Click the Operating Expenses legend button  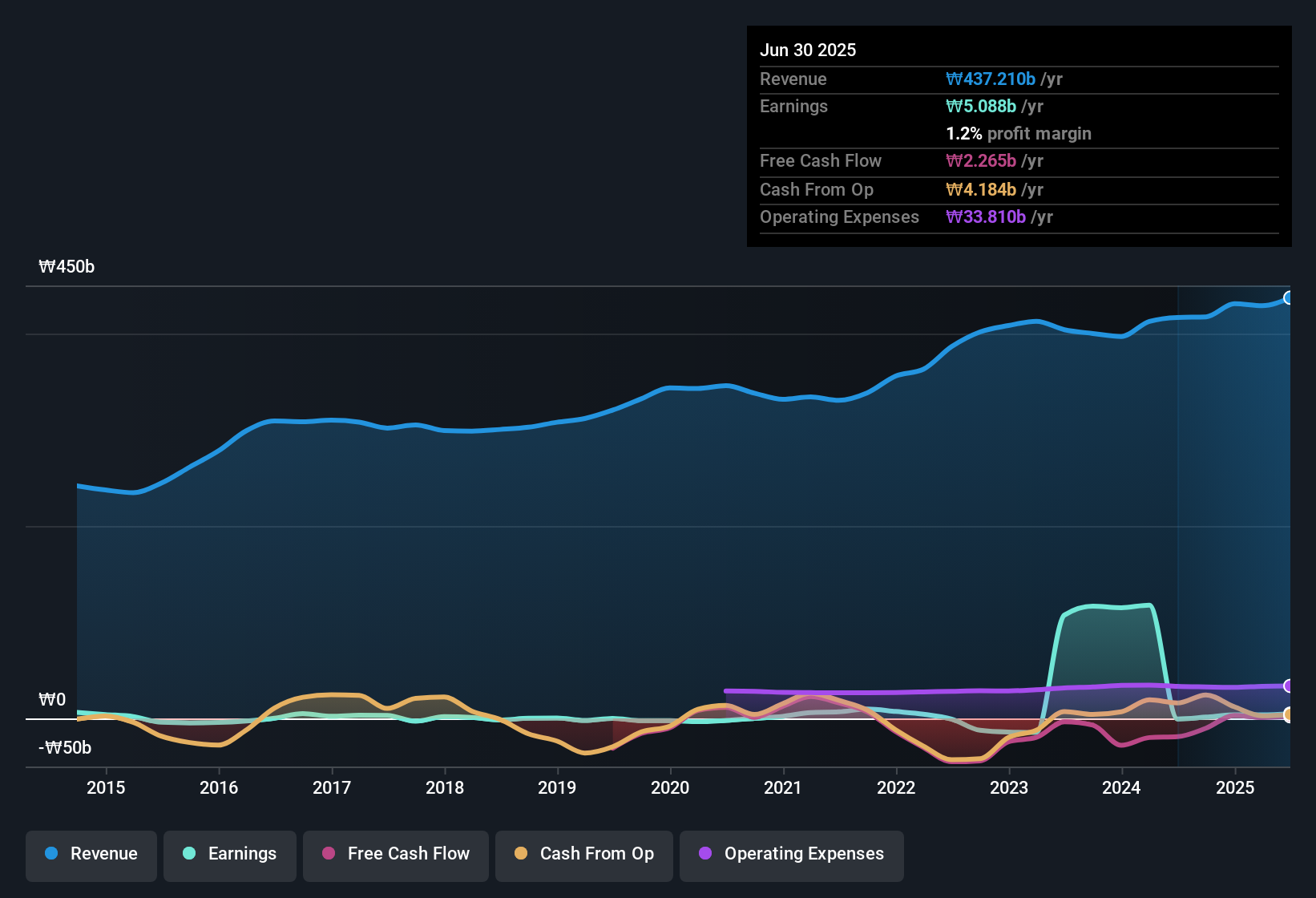[x=791, y=856]
